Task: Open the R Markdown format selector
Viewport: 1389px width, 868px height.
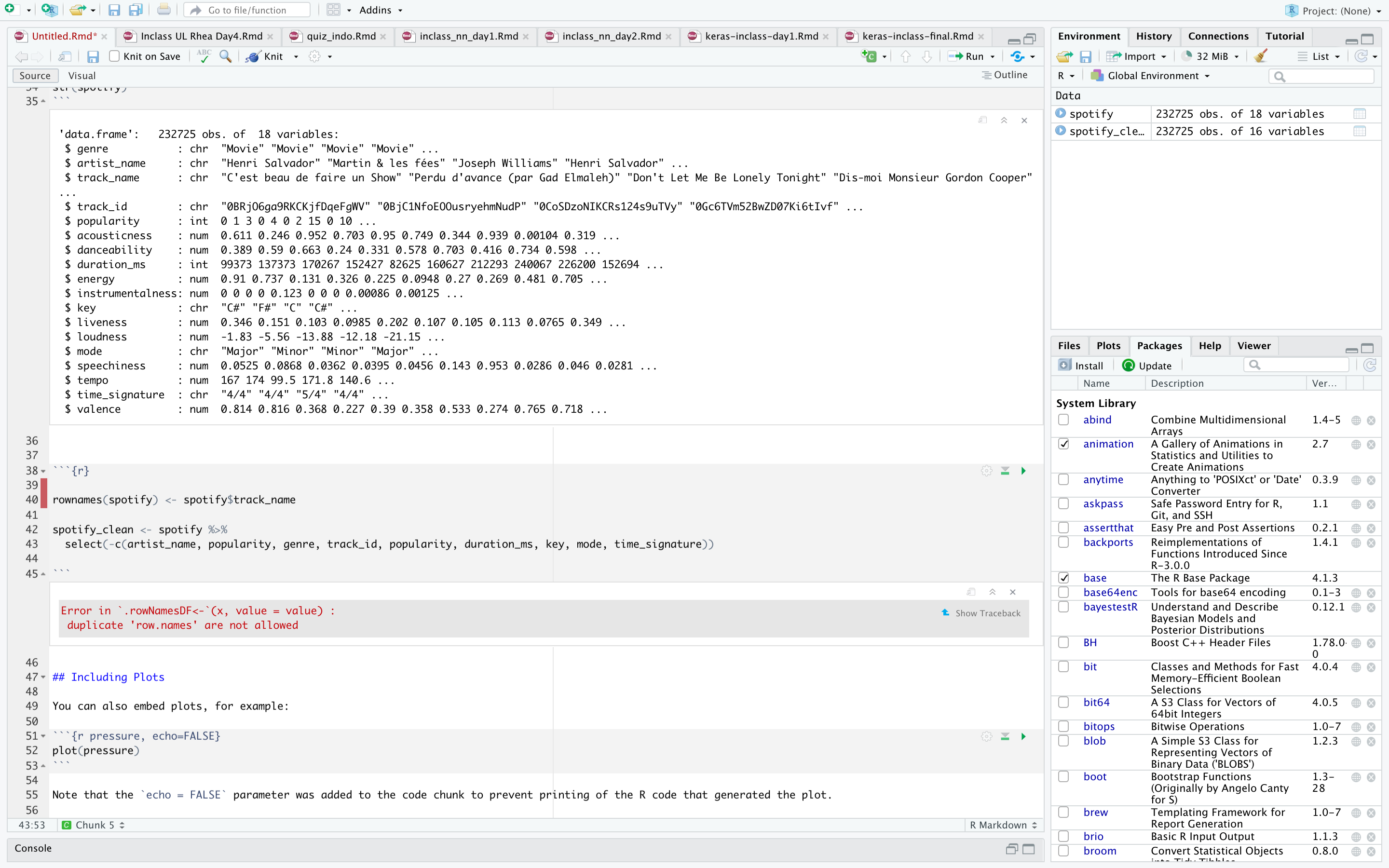Action: click(1003, 825)
